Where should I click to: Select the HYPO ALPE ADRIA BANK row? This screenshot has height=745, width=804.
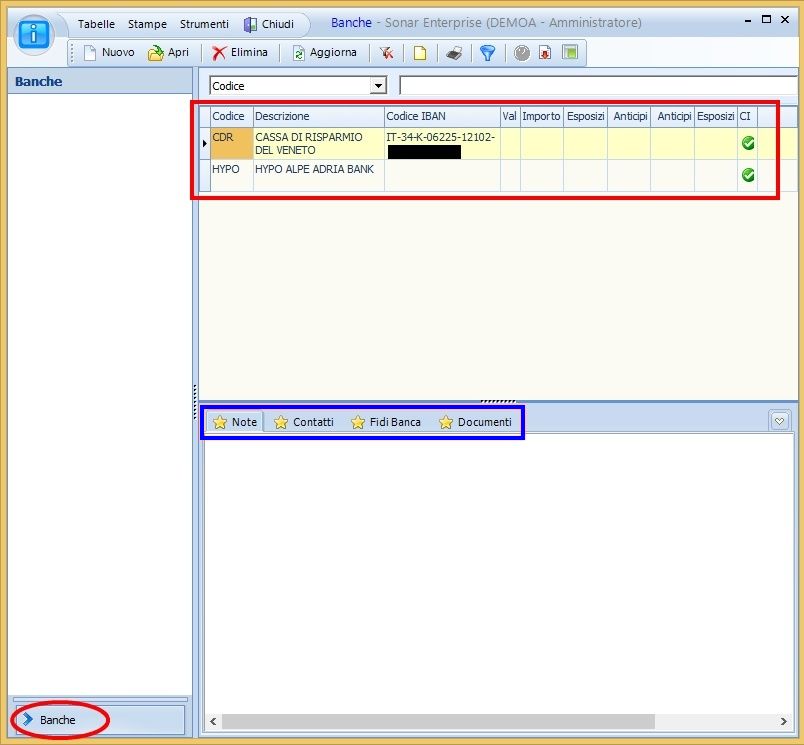(314, 170)
